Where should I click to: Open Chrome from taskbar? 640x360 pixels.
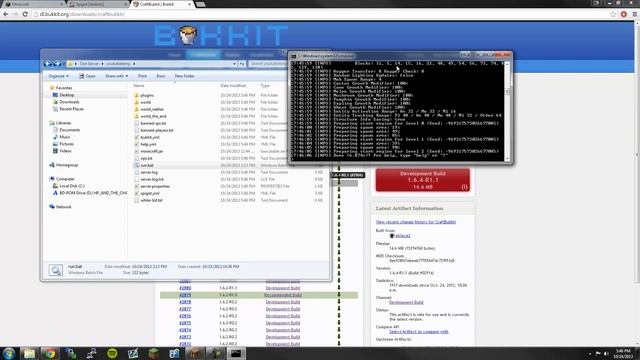click(50, 353)
